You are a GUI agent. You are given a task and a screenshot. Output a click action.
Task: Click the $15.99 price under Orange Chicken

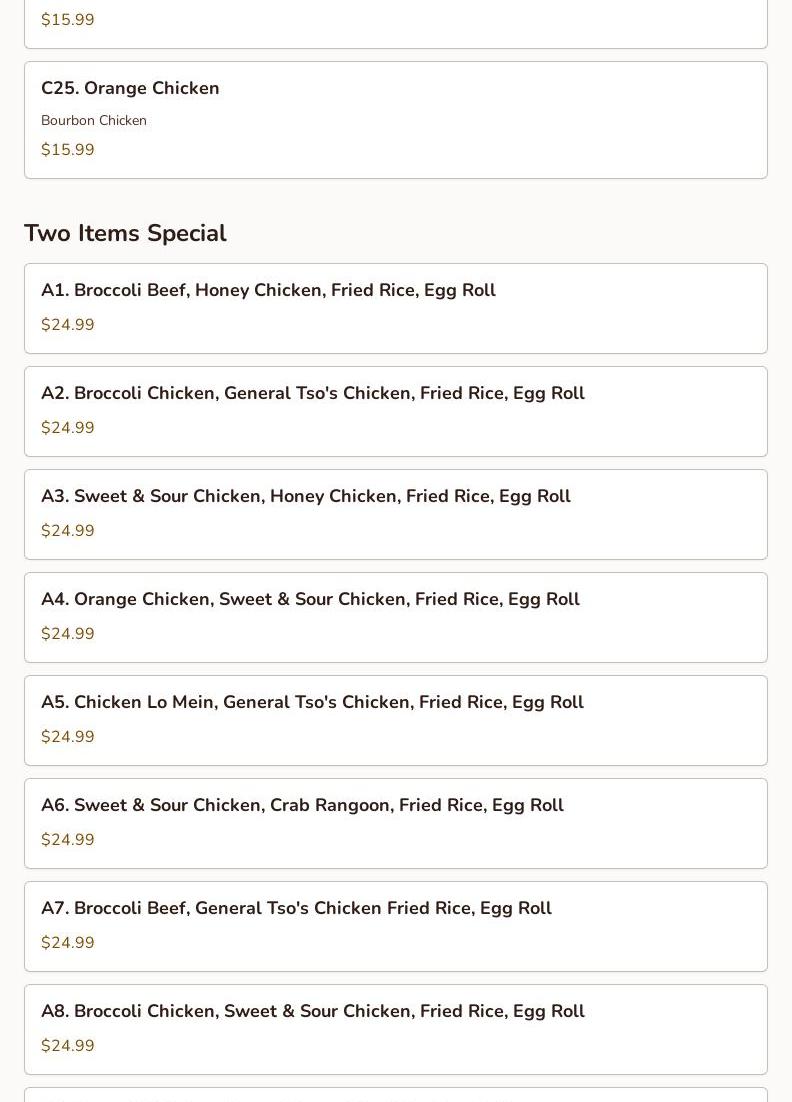tap(68, 150)
